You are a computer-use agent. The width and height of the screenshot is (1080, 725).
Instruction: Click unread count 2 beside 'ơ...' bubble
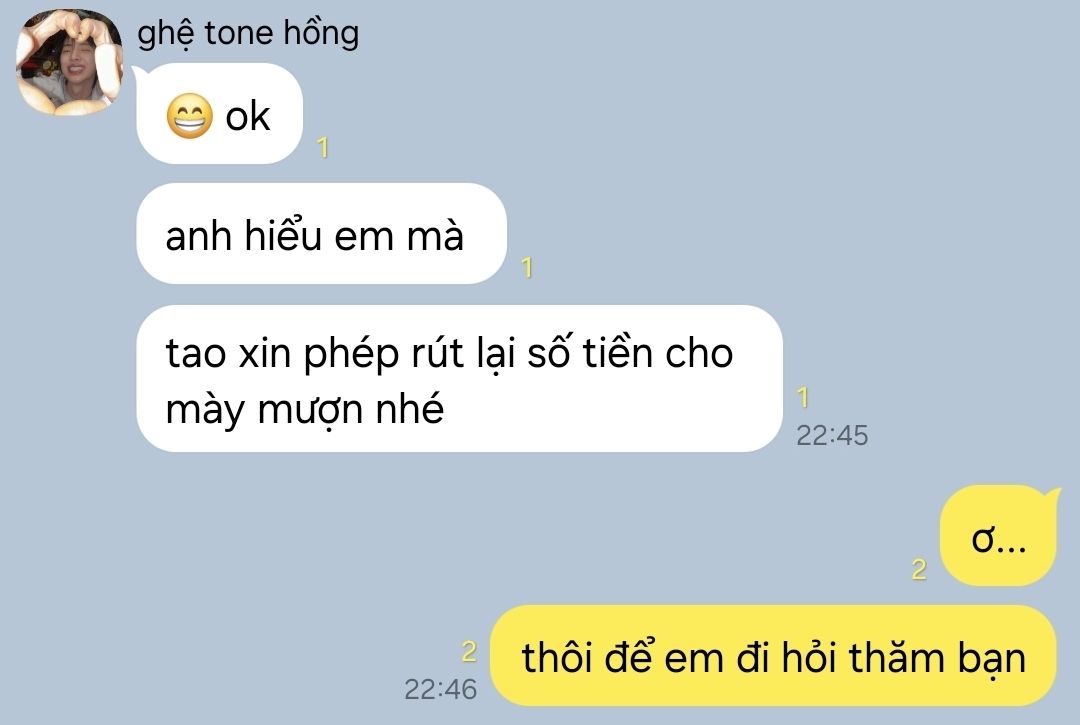(919, 569)
